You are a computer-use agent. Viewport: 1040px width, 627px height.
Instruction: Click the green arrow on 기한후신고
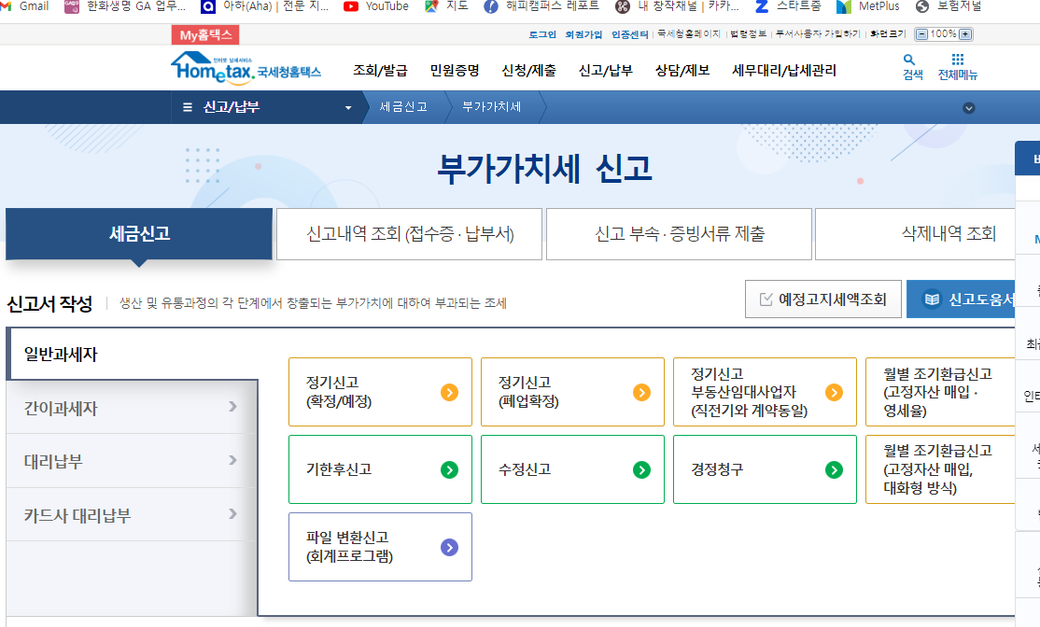click(x=449, y=469)
